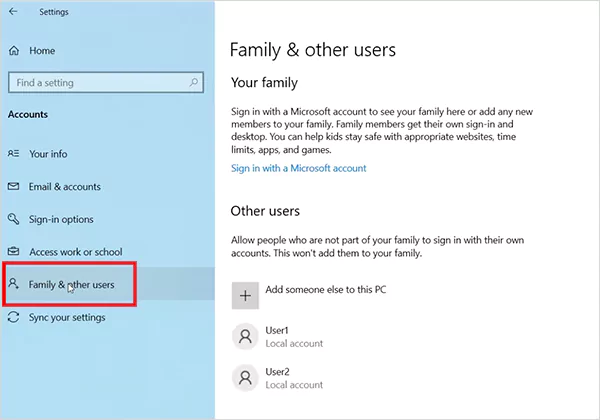Click the plus button to add someone

[245, 296]
